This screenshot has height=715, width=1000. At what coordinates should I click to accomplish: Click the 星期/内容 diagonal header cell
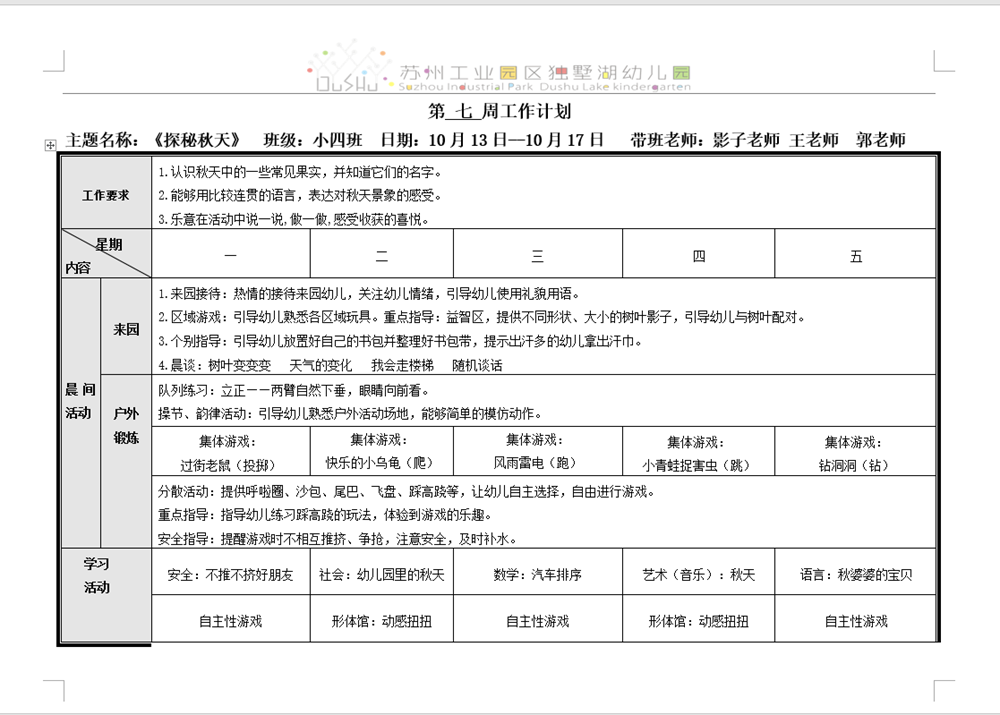[x=105, y=255]
